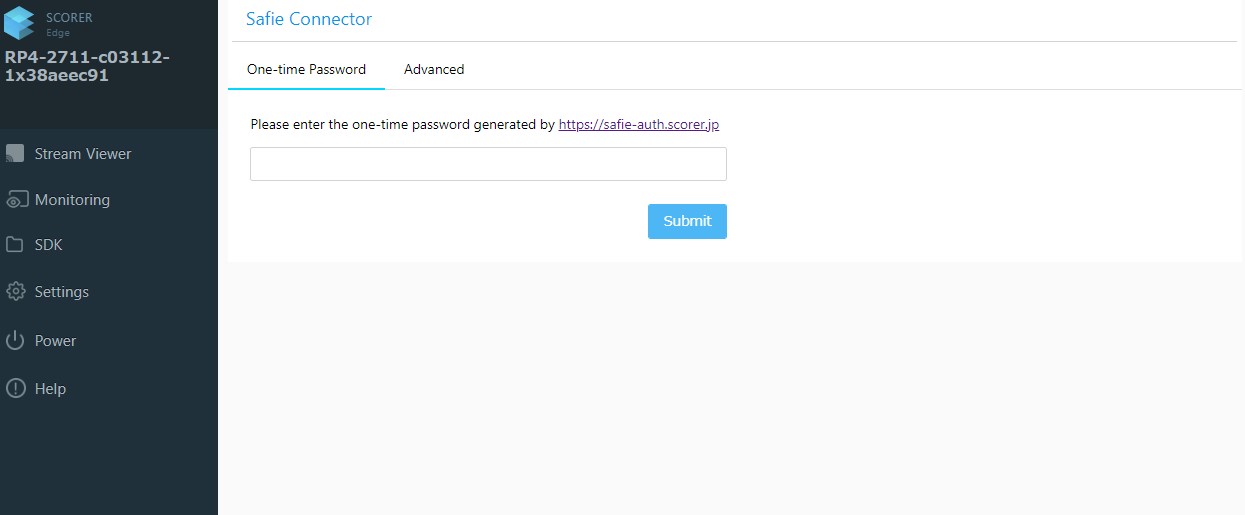This screenshot has height=515, width=1245.
Task: Switch to the Advanced tab
Action: (434, 70)
